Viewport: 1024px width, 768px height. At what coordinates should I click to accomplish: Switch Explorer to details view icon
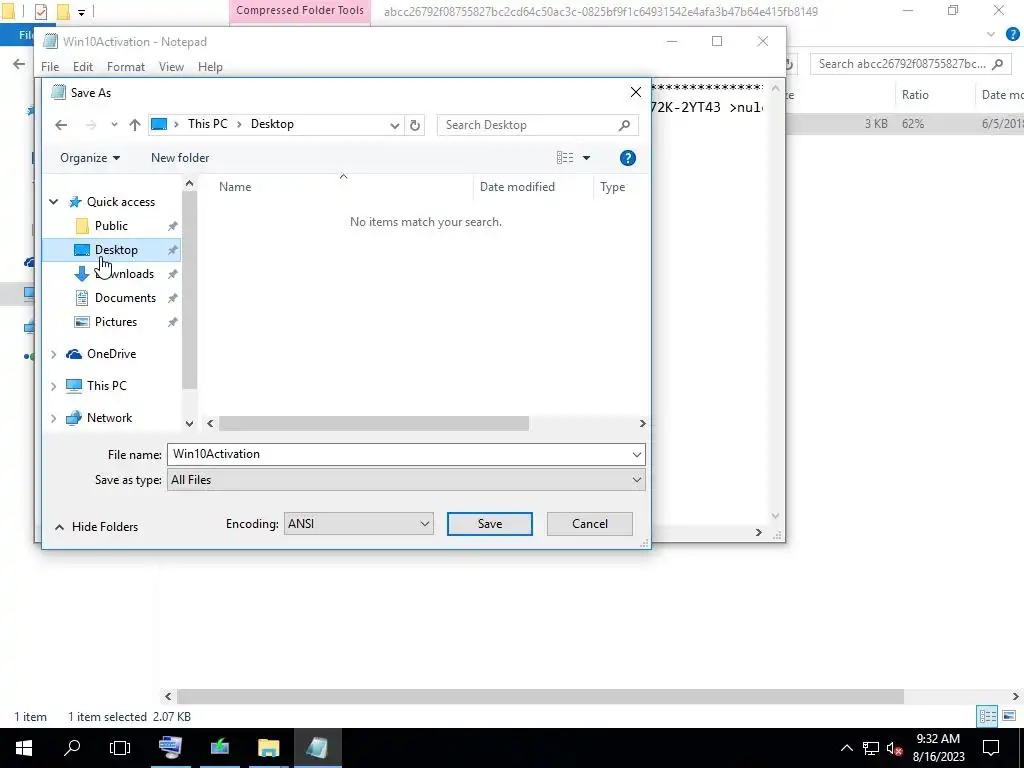tap(987, 716)
